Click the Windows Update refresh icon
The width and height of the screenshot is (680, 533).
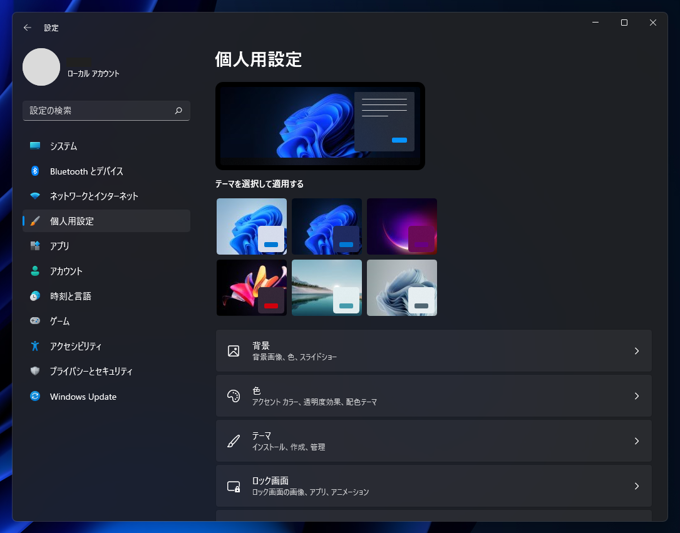pos(35,396)
